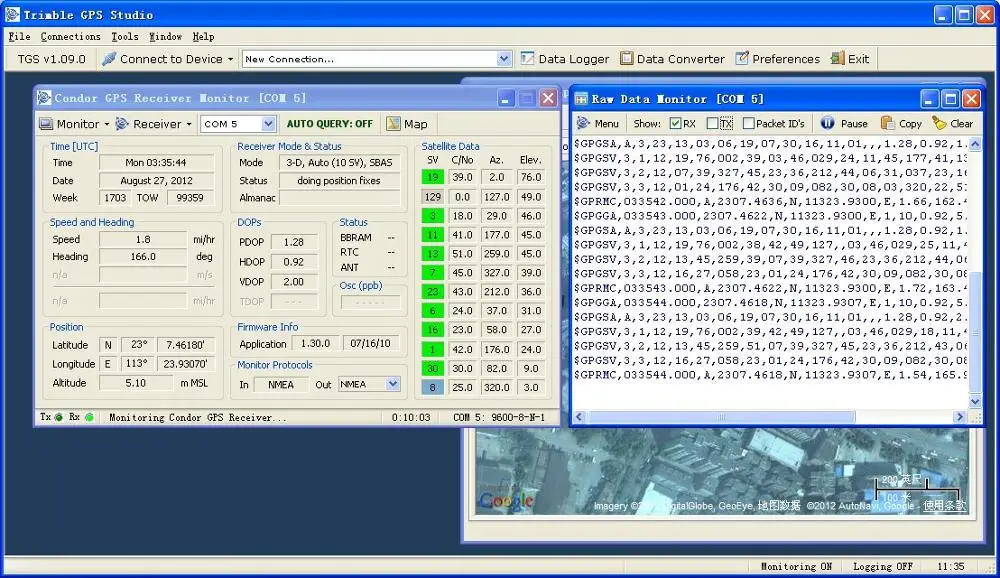Click the Mode field showing 3-D, Auto
This screenshot has height=578, width=1000.
[339, 163]
